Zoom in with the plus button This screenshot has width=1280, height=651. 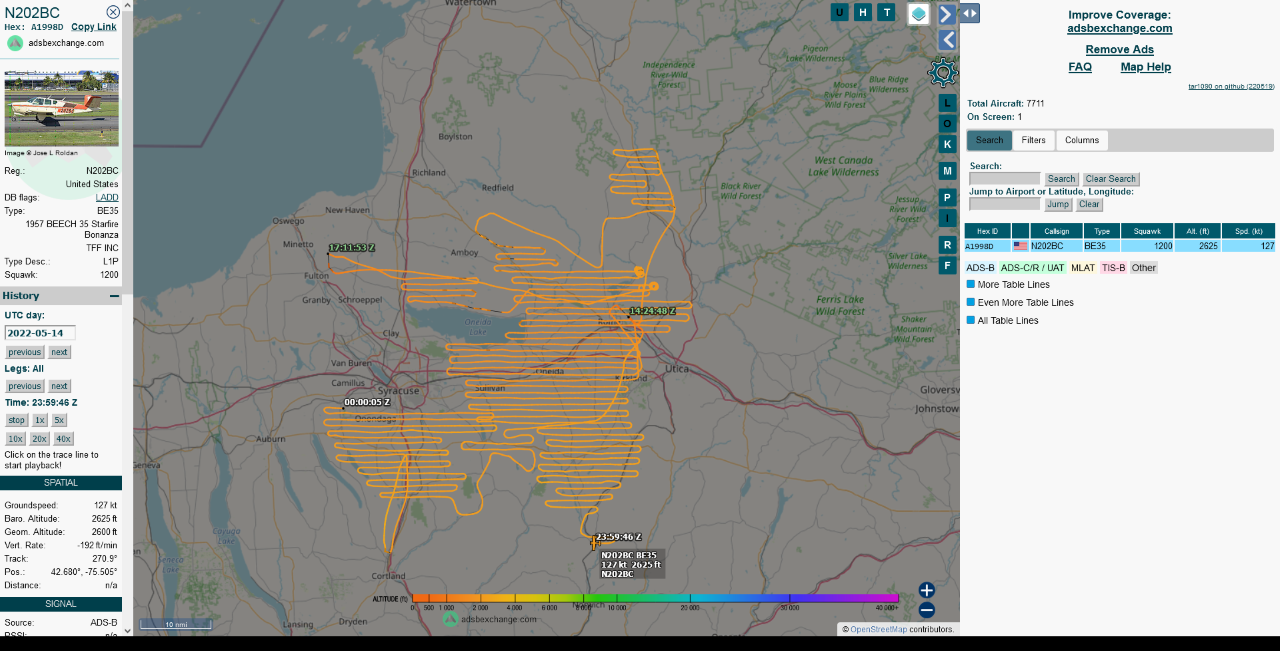point(927,590)
